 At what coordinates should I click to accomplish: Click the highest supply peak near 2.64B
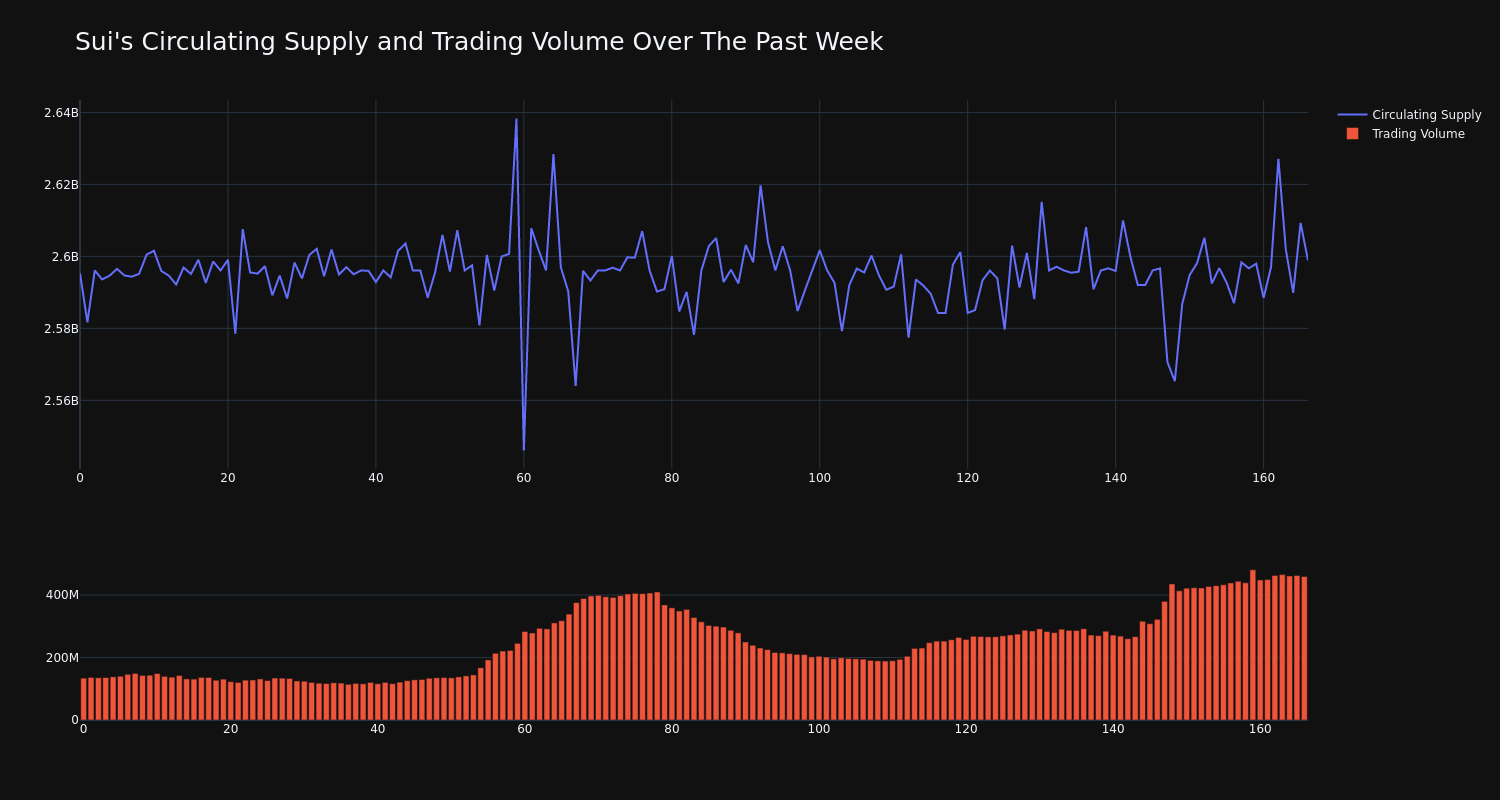pyautogui.click(x=516, y=120)
